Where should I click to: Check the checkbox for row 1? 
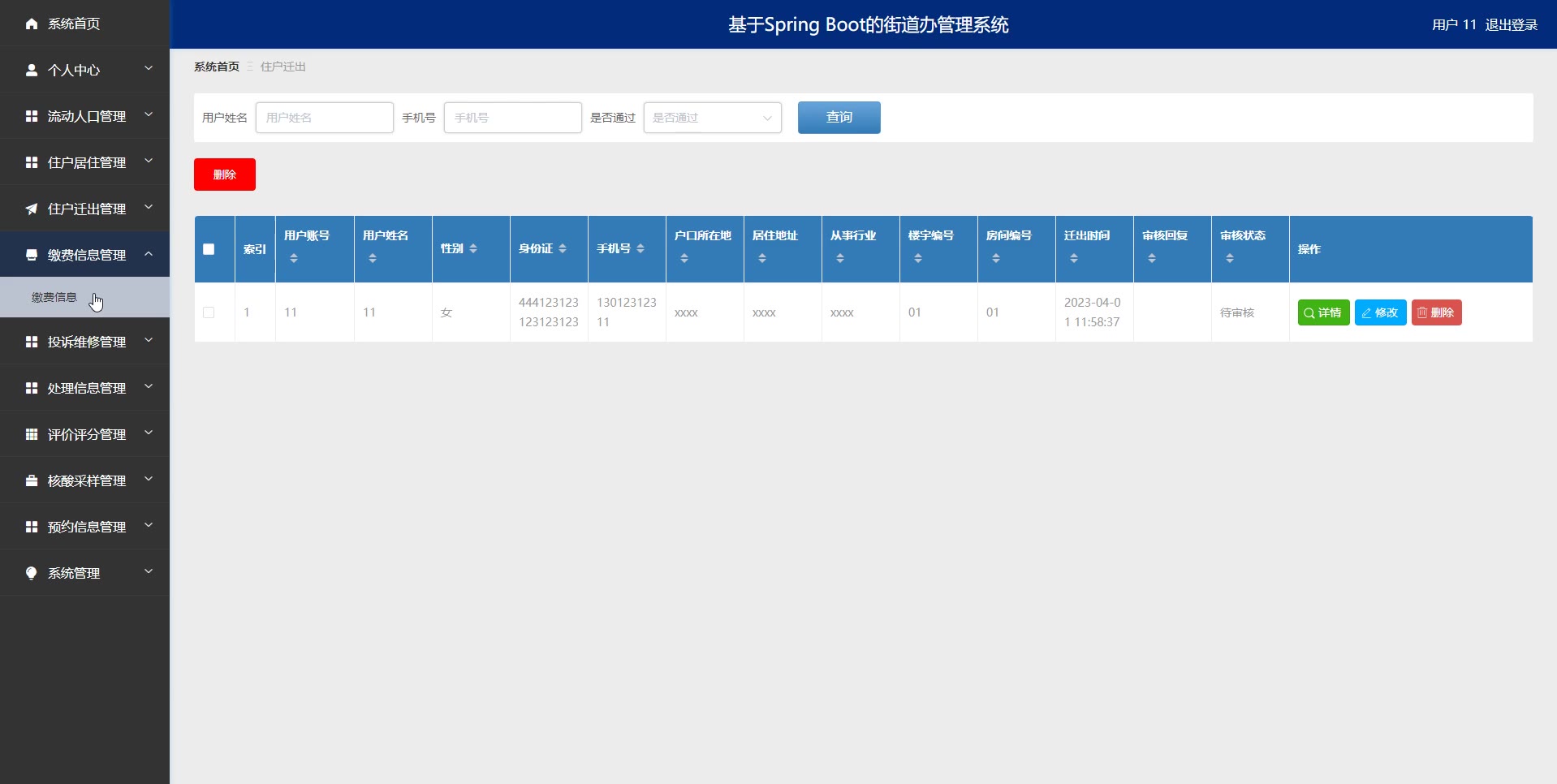[x=209, y=312]
